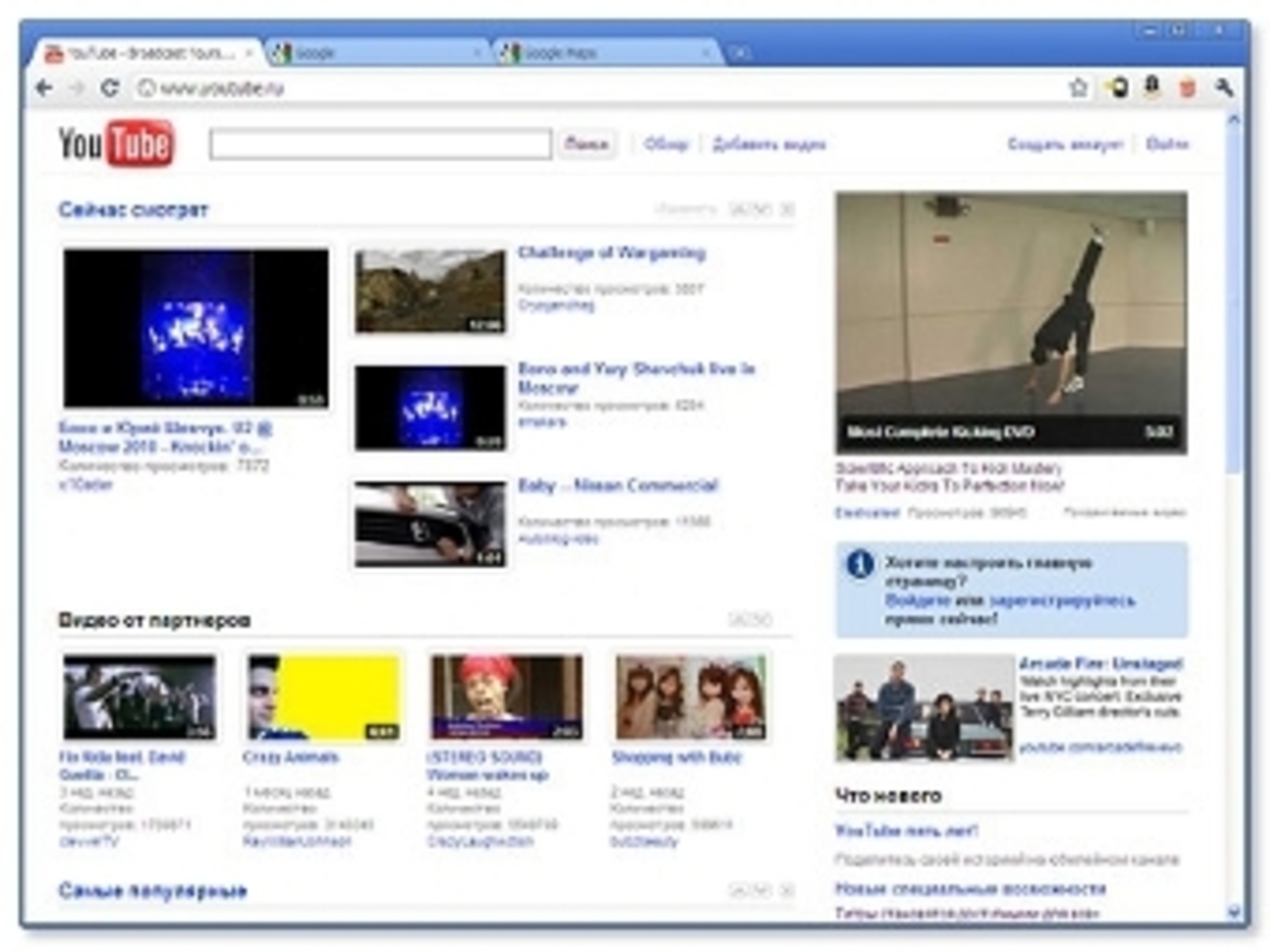The width and height of the screenshot is (1270, 952).
Task: Open the Nissan Commercial car thumbnail
Action: tap(430, 525)
